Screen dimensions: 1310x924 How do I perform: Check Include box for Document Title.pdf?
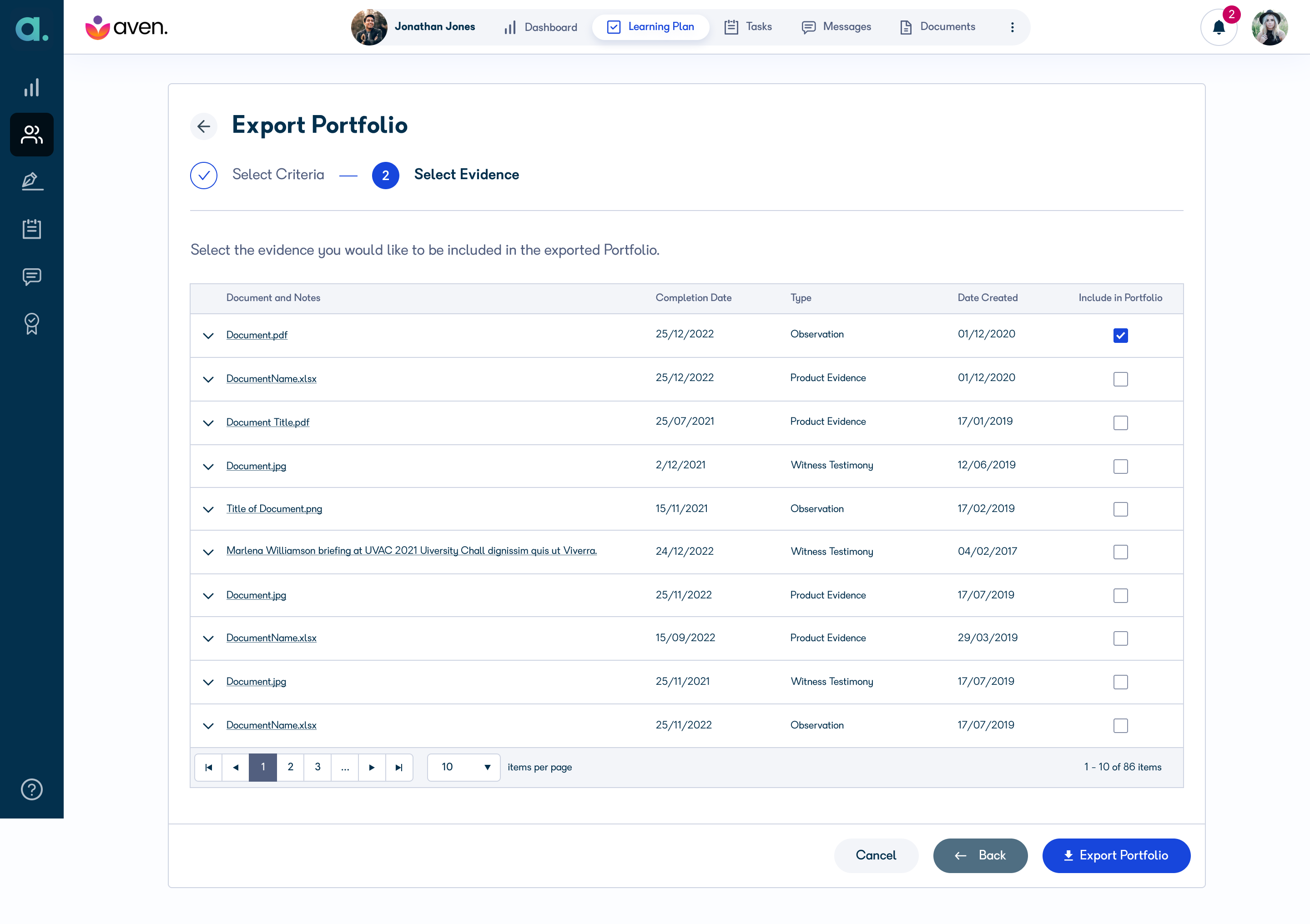coord(1121,422)
